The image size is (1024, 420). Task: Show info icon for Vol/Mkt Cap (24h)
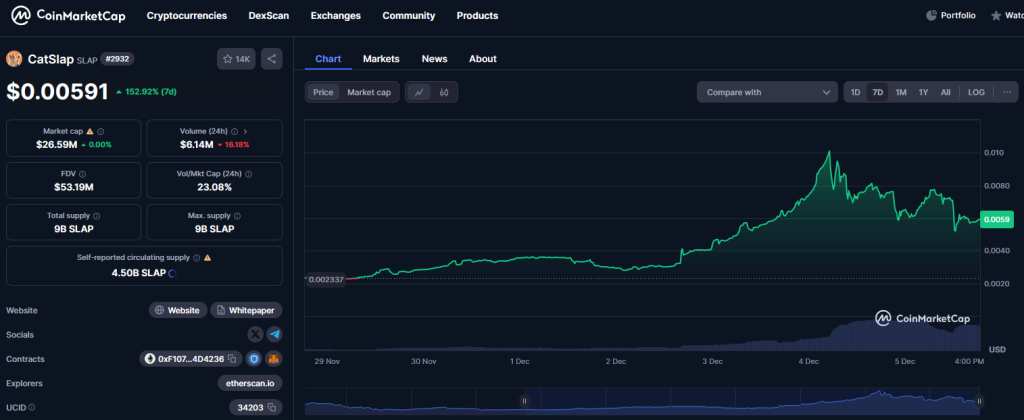click(x=249, y=174)
